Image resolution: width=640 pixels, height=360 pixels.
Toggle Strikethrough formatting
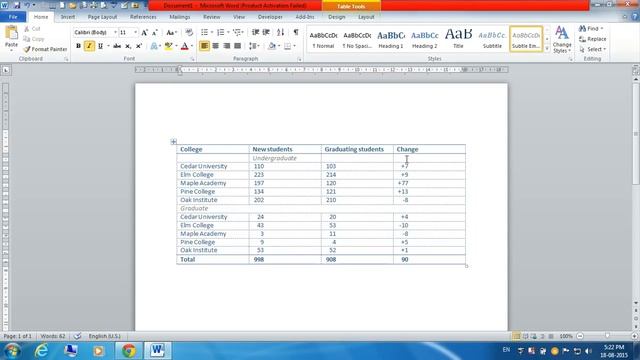pyautogui.click(x=117, y=46)
